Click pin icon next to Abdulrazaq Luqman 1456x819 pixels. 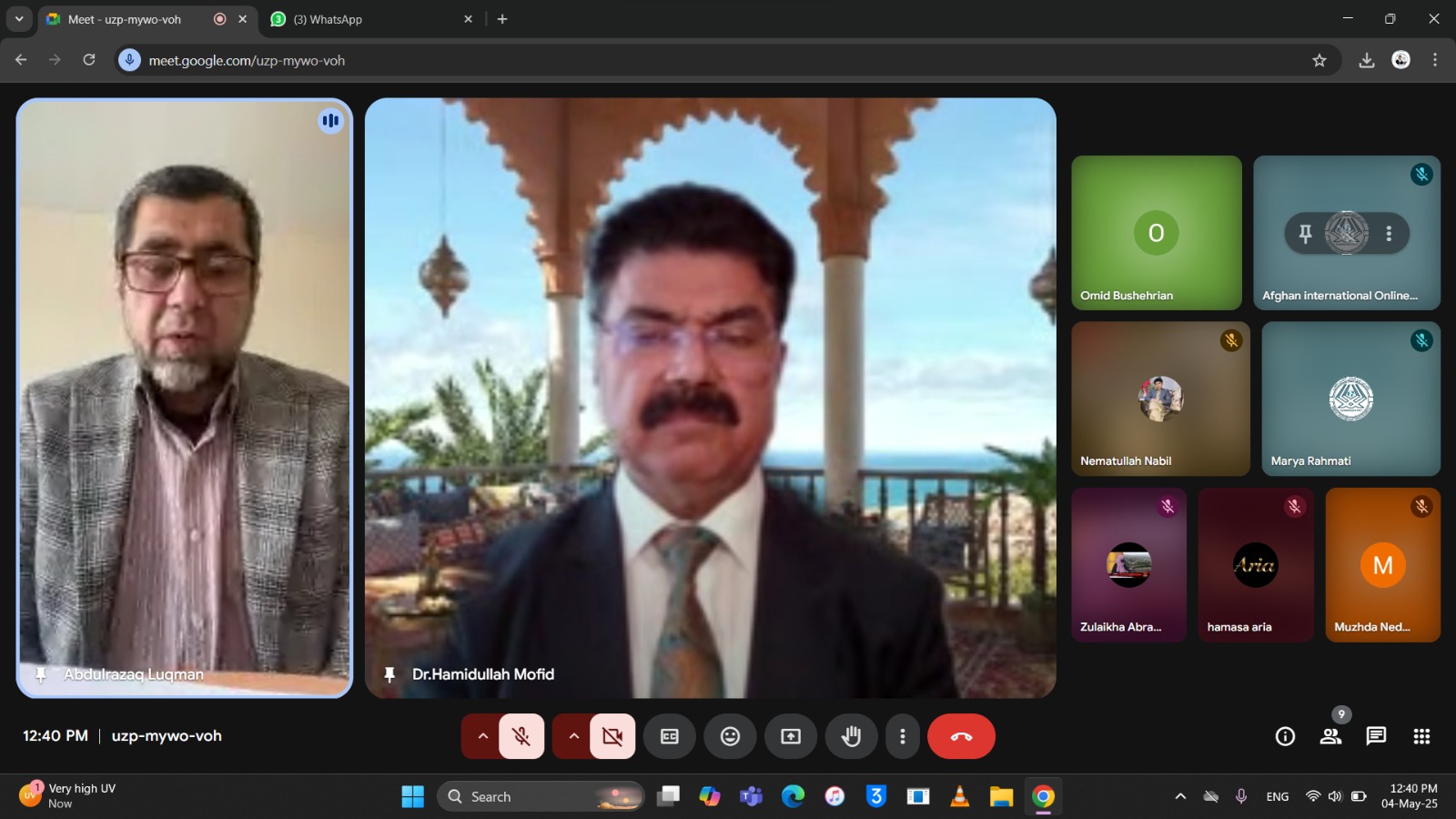click(x=41, y=674)
